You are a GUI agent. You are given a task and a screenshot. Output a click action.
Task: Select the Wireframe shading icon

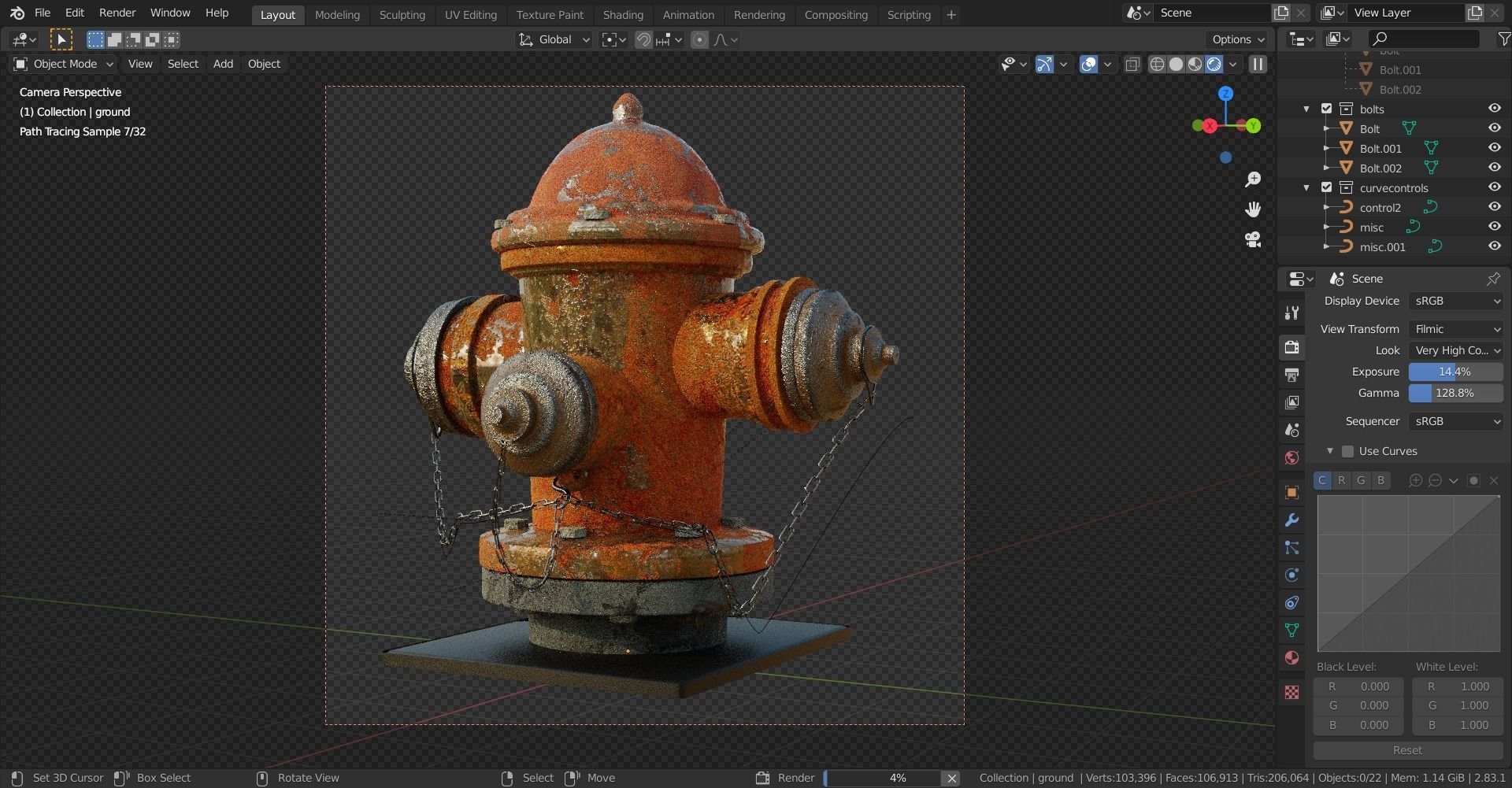1157,64
